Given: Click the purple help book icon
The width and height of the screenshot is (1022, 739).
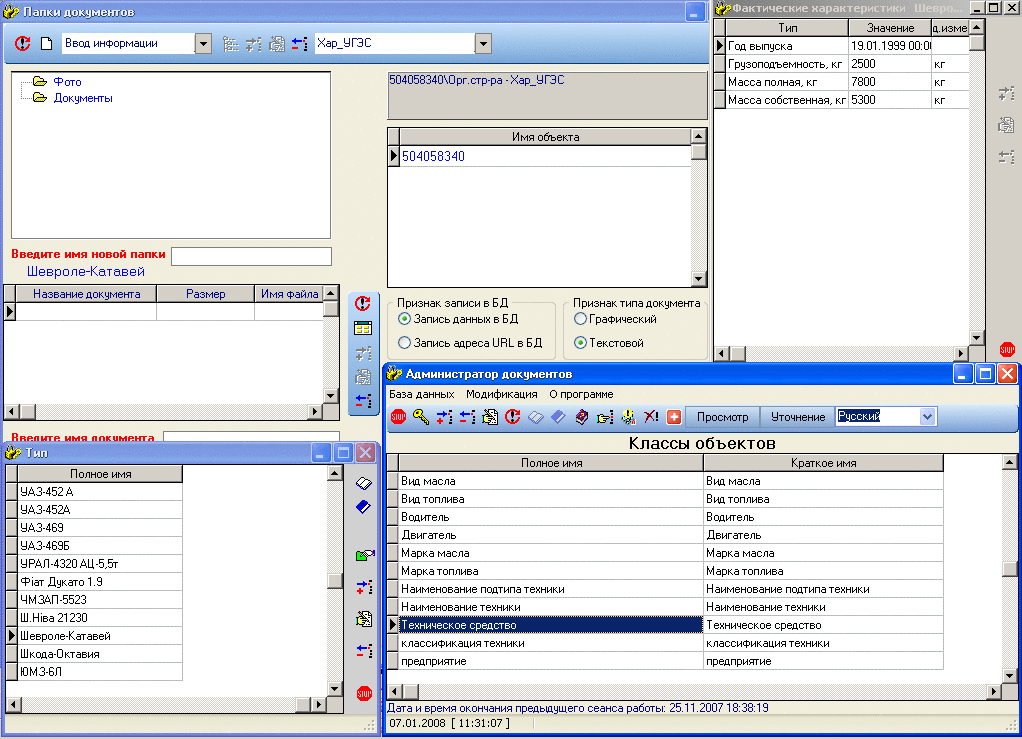Looking at the screenshot, I should coord(581,417).
